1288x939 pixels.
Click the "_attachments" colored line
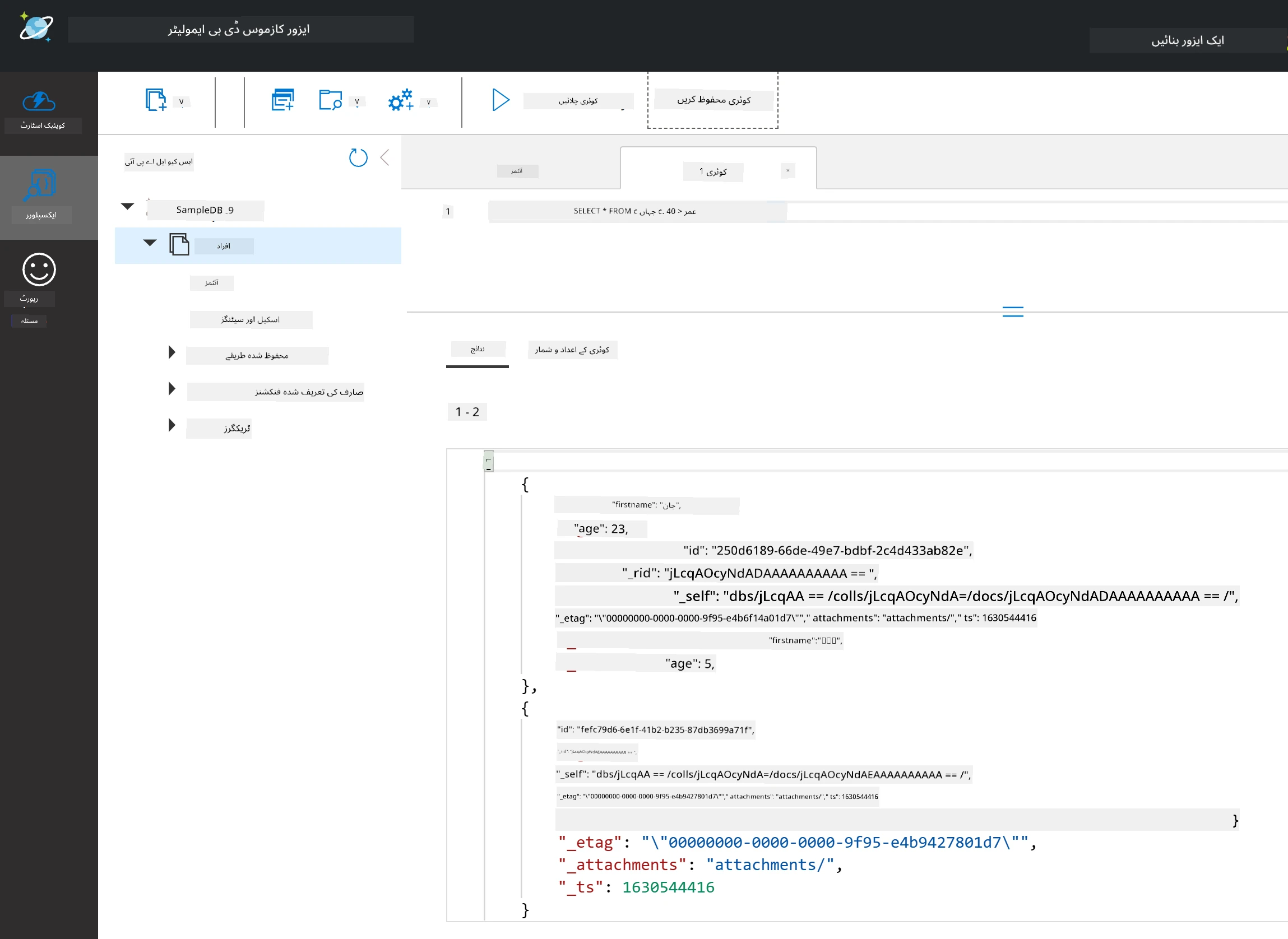tap(700, 864)
